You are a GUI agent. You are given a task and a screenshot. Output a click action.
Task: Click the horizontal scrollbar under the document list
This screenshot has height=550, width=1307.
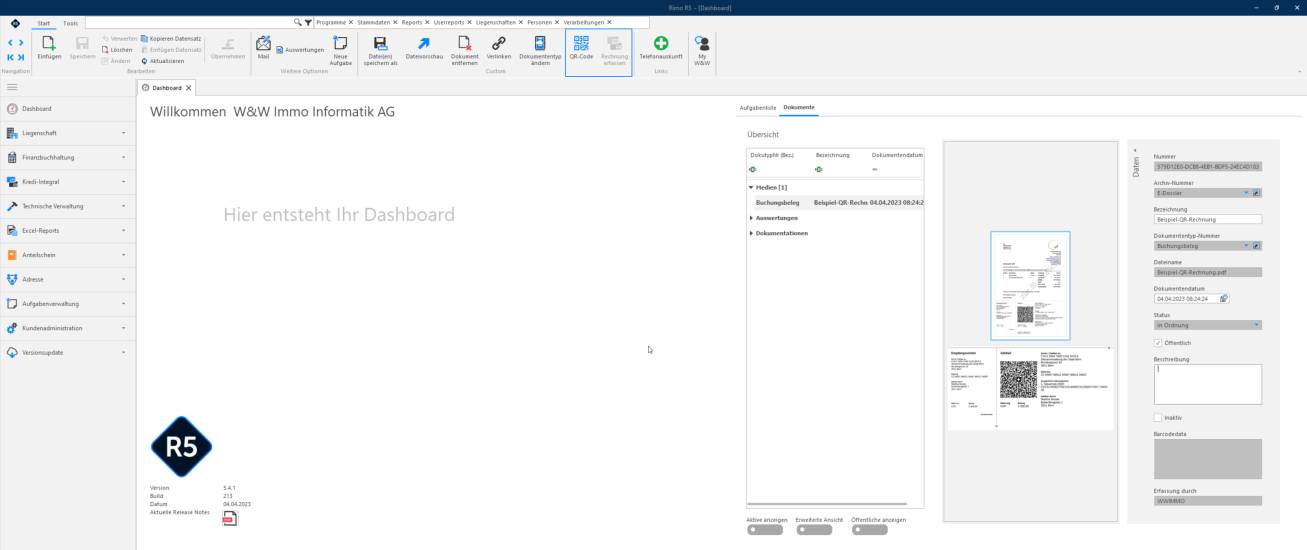(x=827, y=504)
